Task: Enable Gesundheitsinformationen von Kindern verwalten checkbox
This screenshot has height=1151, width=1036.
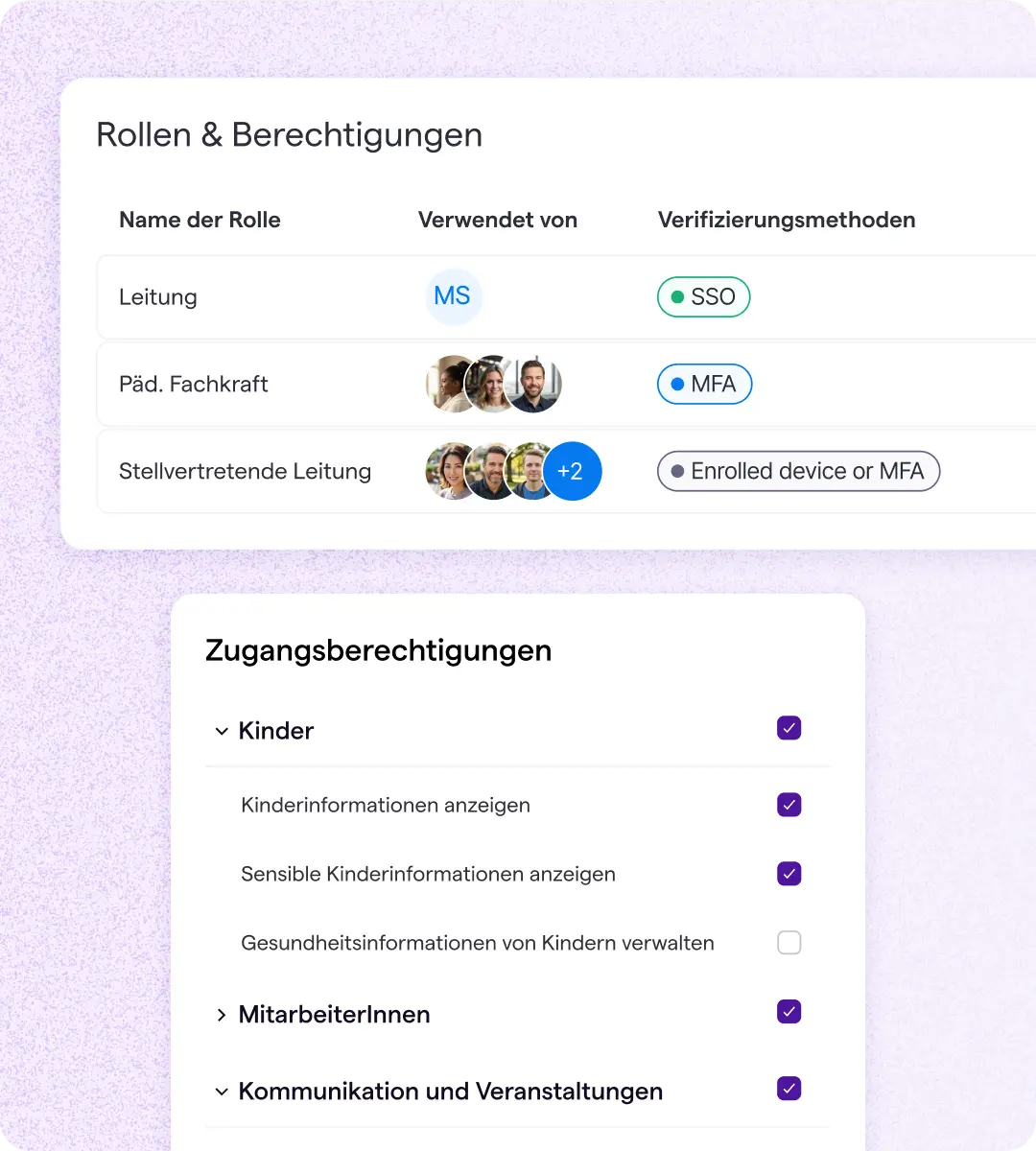Action: coord(789,943)
